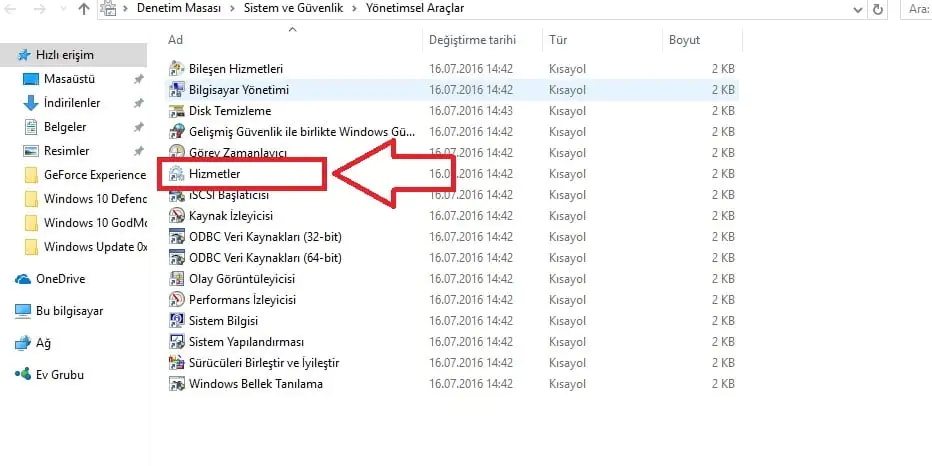Open the Windows Update 0x folder

pos(86,247)
